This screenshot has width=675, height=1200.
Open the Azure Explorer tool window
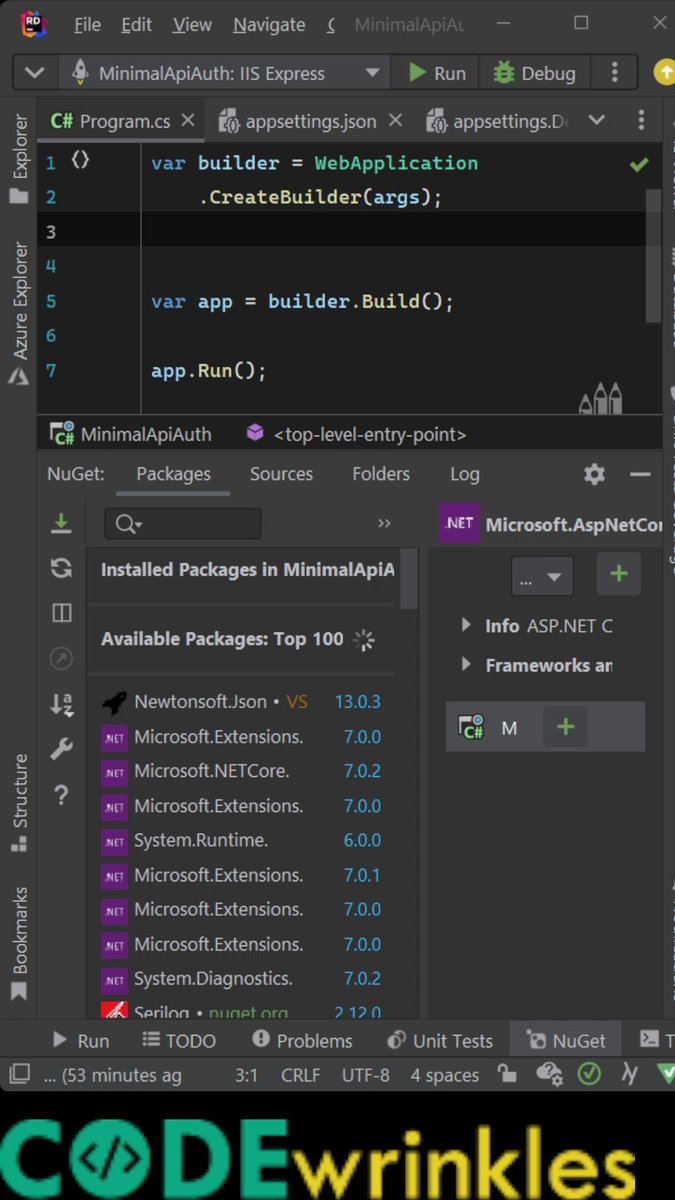pos(19,313)
